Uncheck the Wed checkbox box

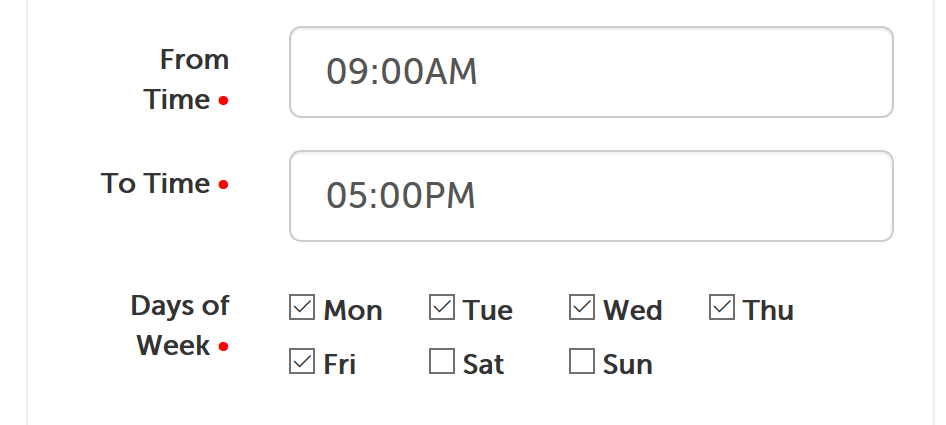582,308
